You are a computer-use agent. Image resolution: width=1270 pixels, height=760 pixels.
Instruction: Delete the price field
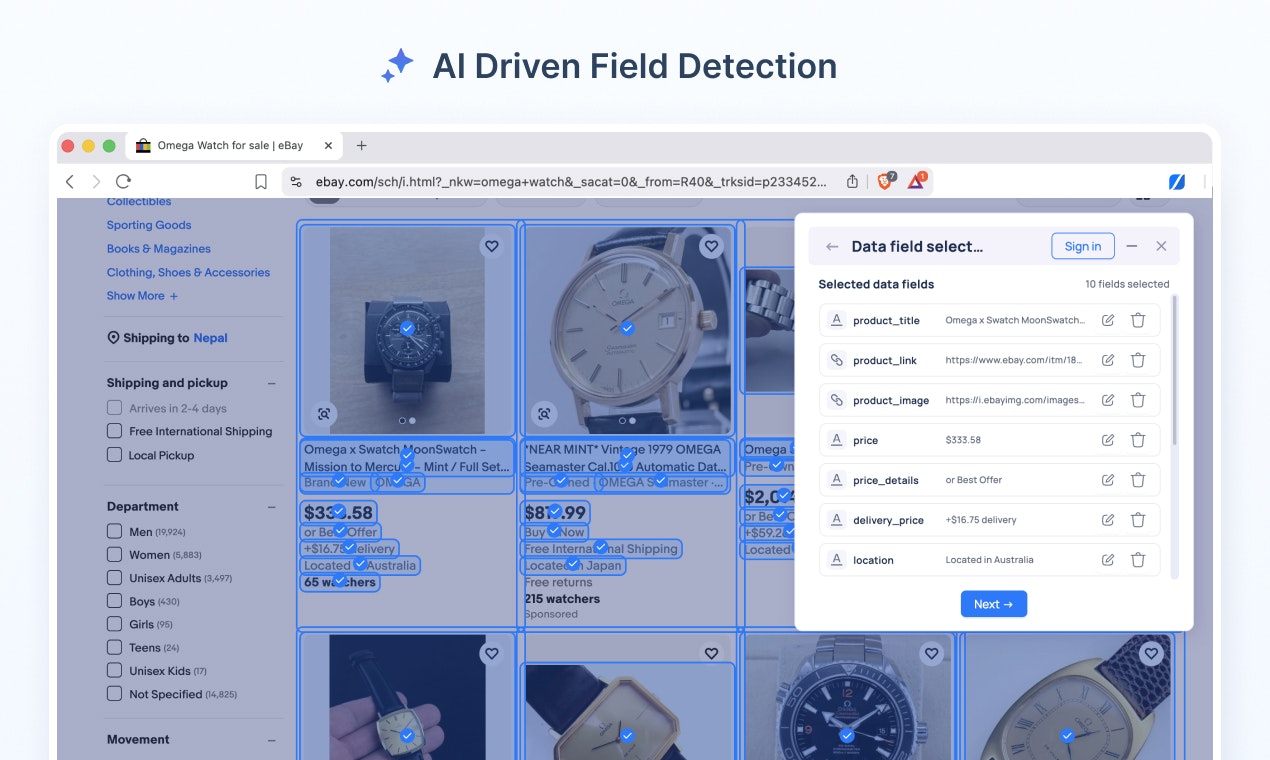click(1138, 440)
